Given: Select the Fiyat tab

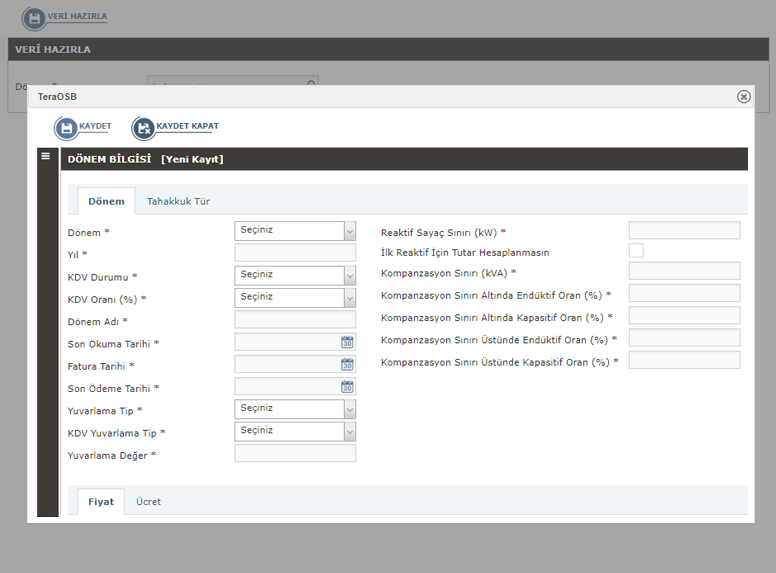Looking at the screenshot, I should pyautogui.click(x=101, y=502).
